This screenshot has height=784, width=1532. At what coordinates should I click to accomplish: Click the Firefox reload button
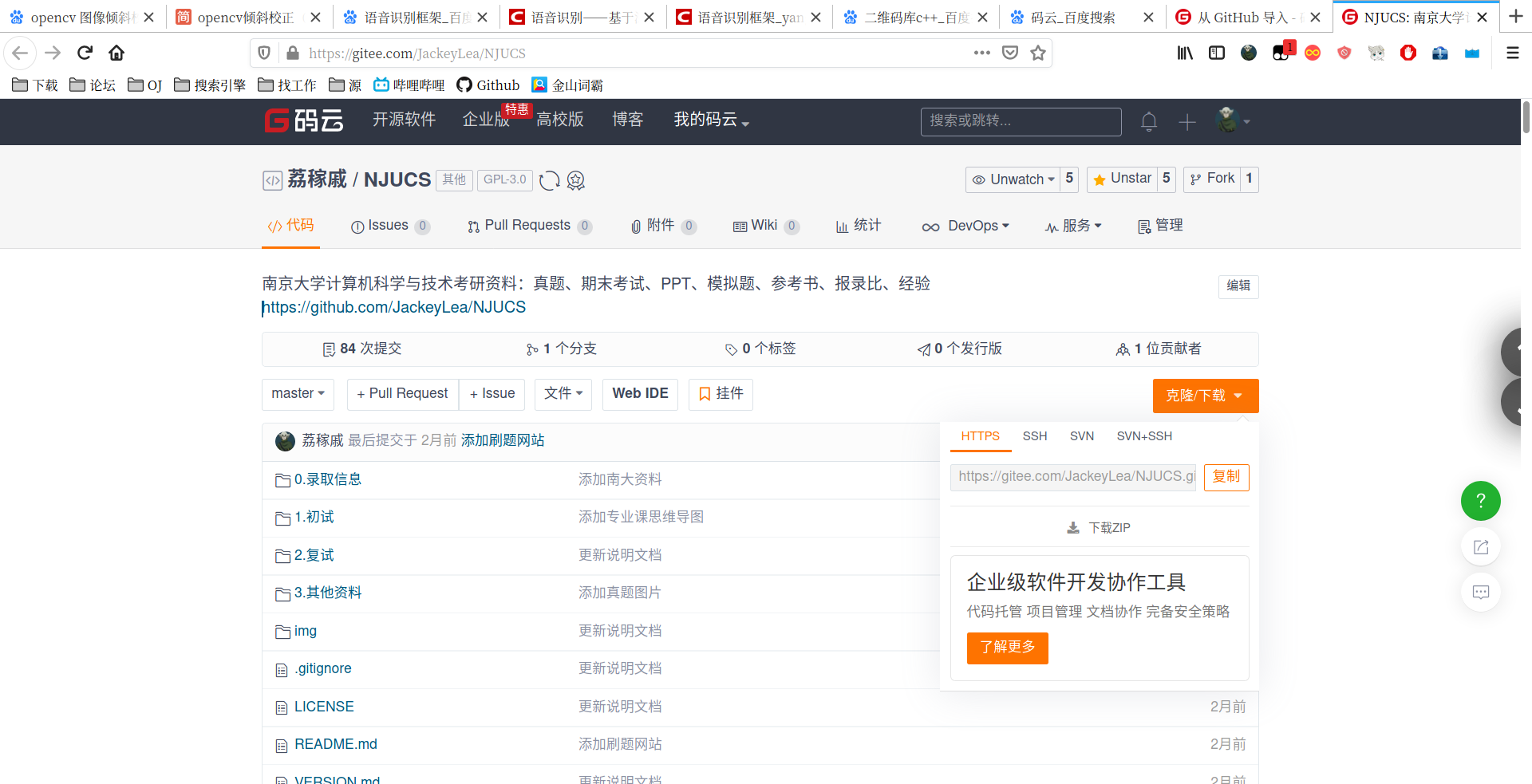85,53
